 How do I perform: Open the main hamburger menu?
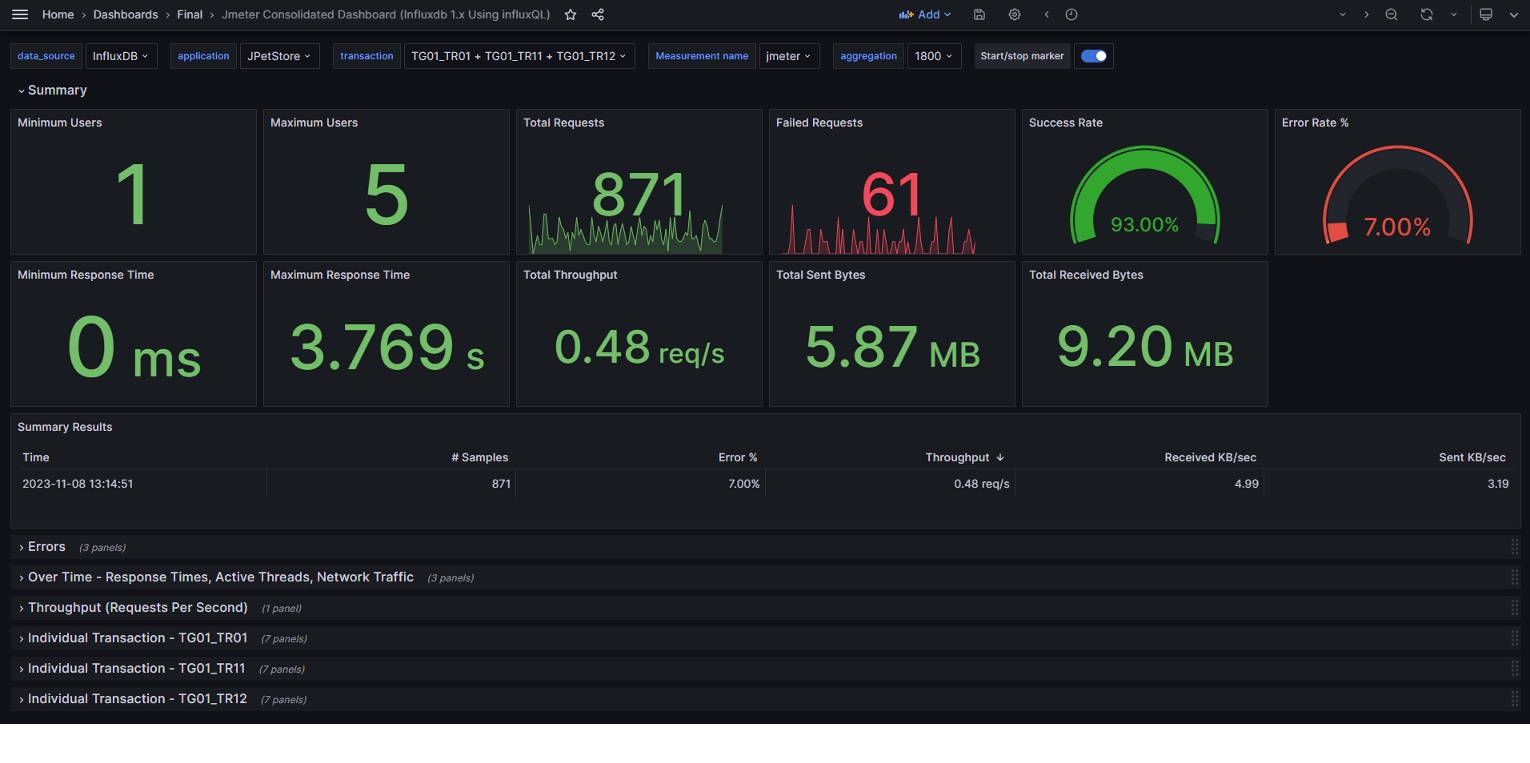click(x=20, y=15)
